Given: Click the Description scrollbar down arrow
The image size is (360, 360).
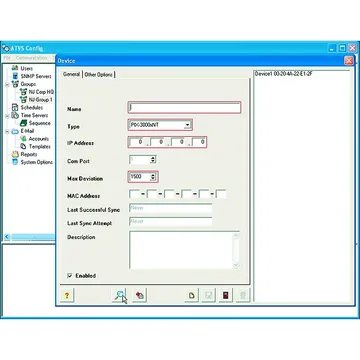Looking at the screenshot, I should (x=236, y=265).
